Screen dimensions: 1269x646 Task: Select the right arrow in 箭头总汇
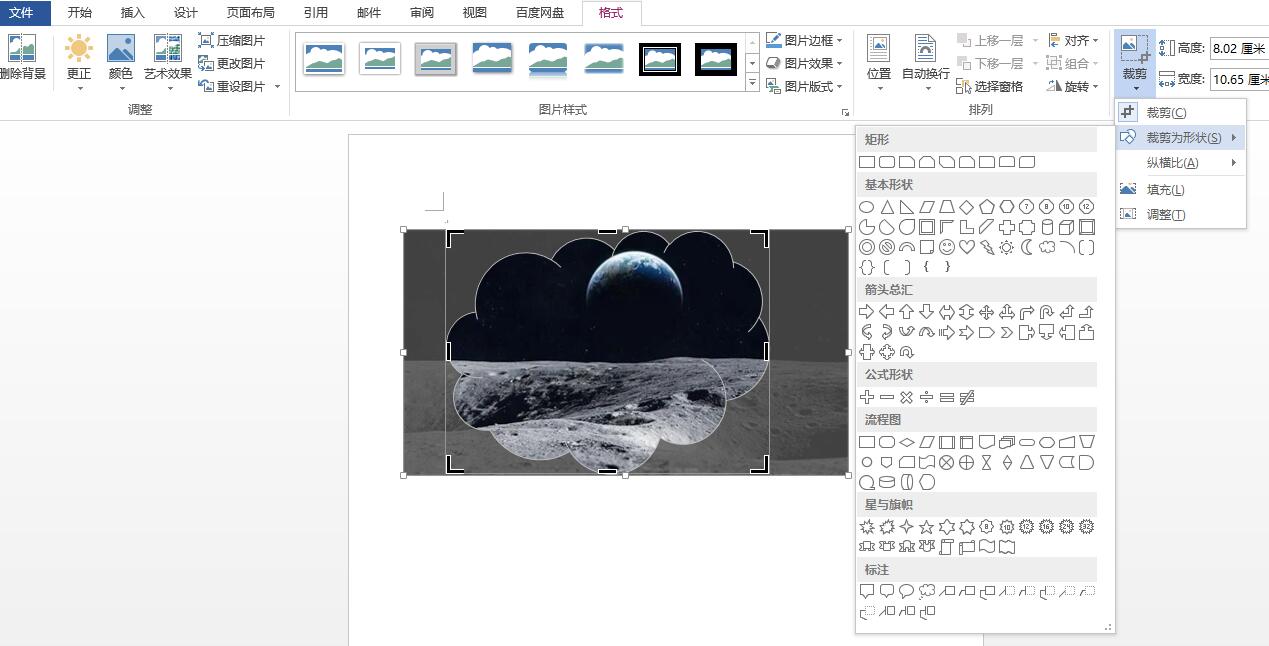(x=867, y=312)
